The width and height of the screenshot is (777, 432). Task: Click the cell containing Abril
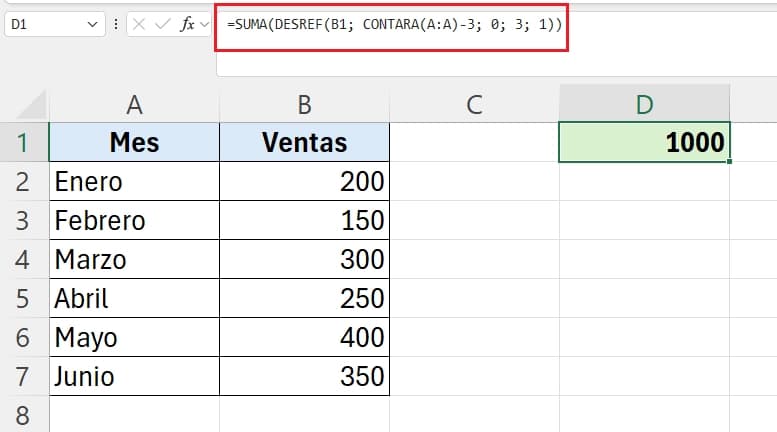click(134, 298)
